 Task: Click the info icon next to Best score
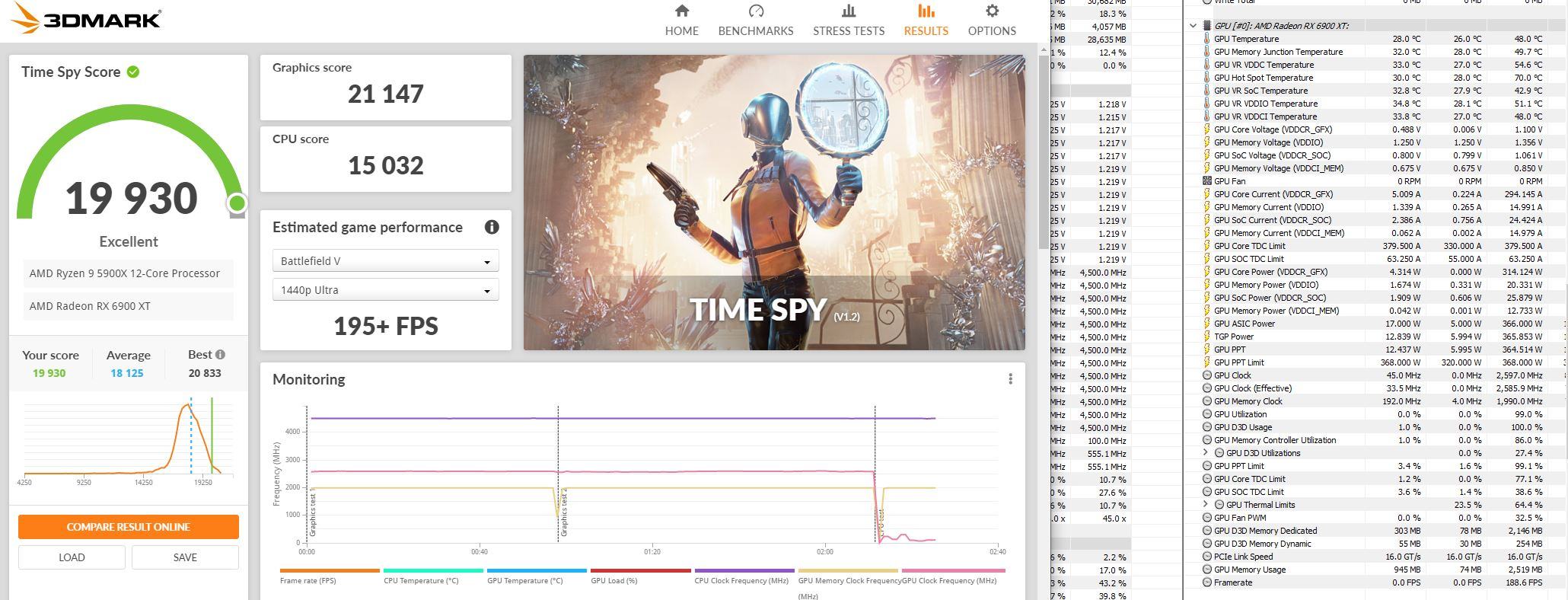220,354
